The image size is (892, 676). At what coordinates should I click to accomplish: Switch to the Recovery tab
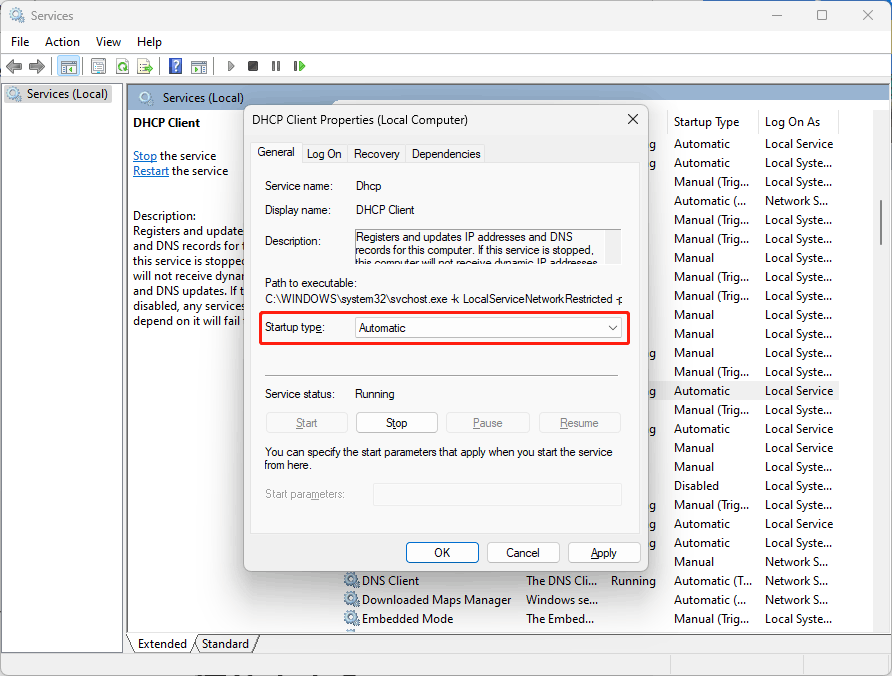(377, 154)
